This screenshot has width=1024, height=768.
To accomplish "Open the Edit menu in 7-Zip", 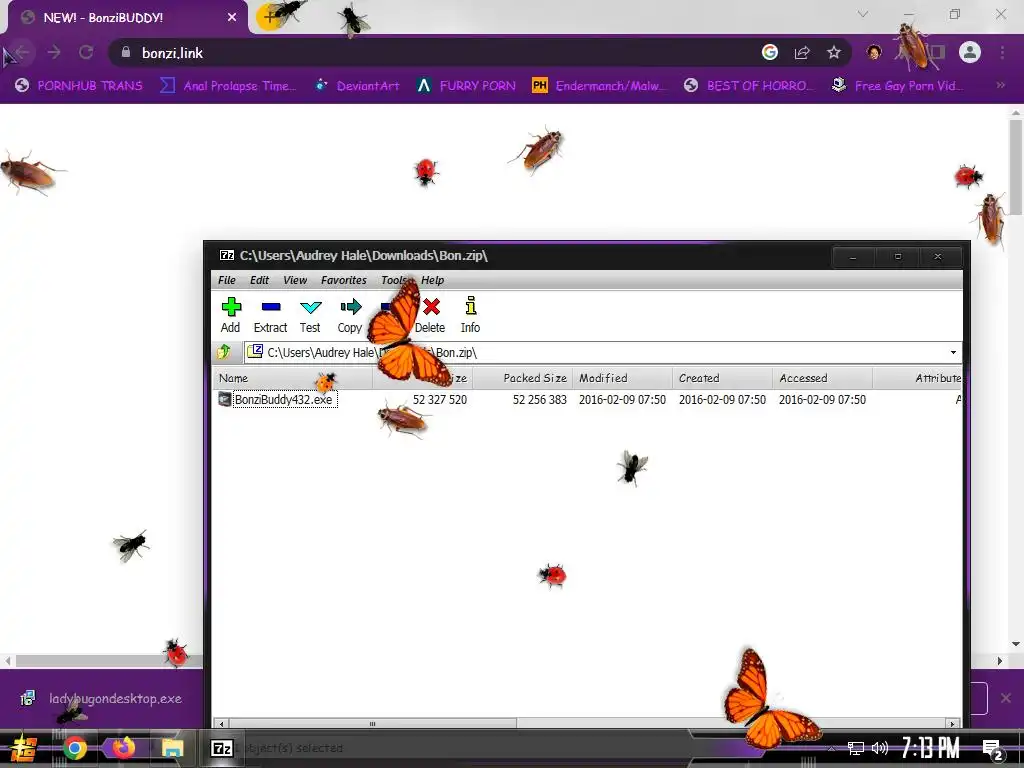I will (259, 280).
